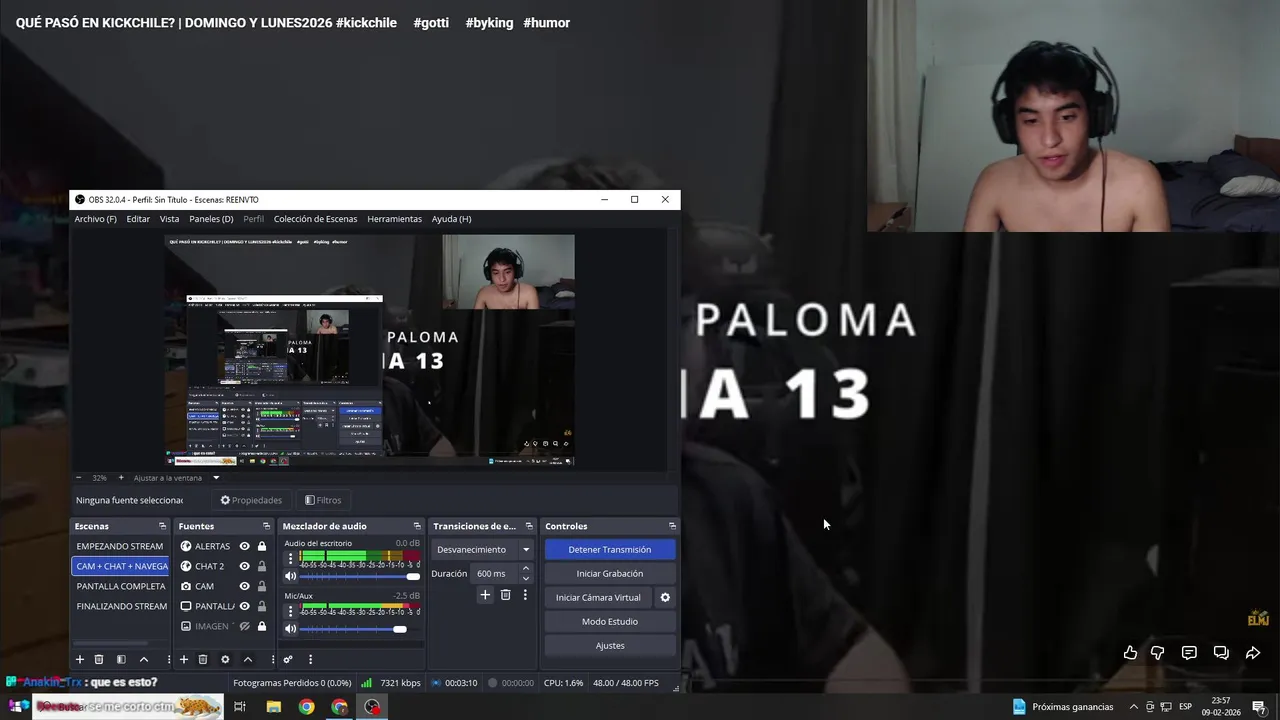
Task: Open Google Chrome from the taskbar
Action: (306, 707)
